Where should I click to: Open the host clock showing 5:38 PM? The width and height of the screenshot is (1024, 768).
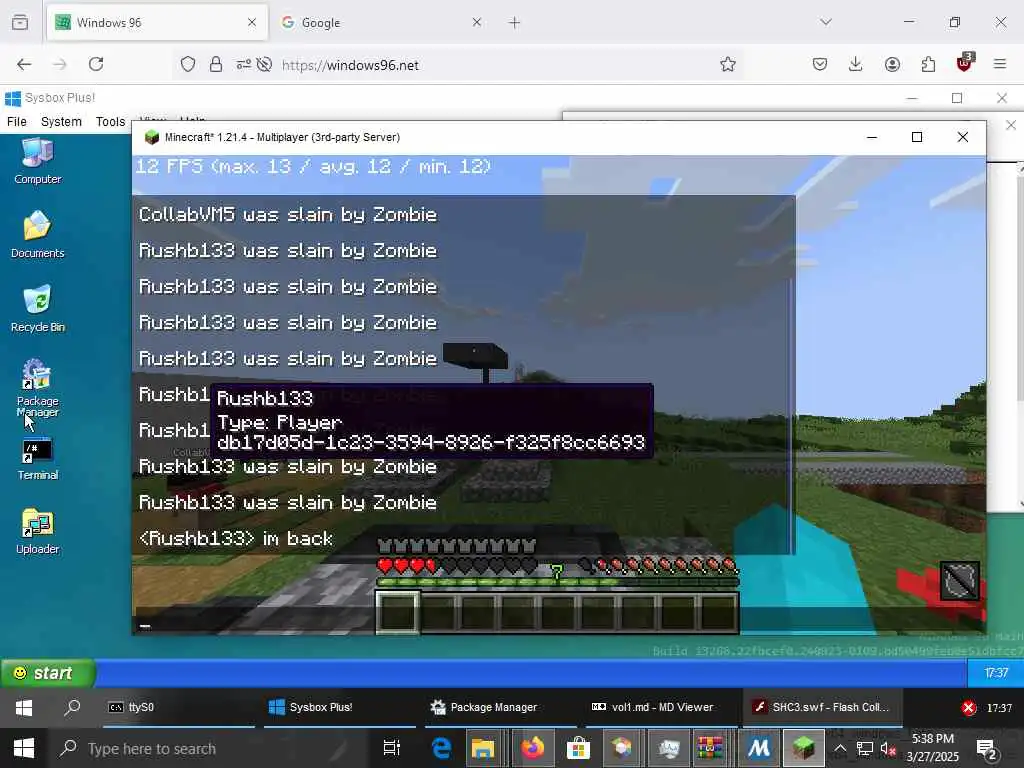point(933,748)
